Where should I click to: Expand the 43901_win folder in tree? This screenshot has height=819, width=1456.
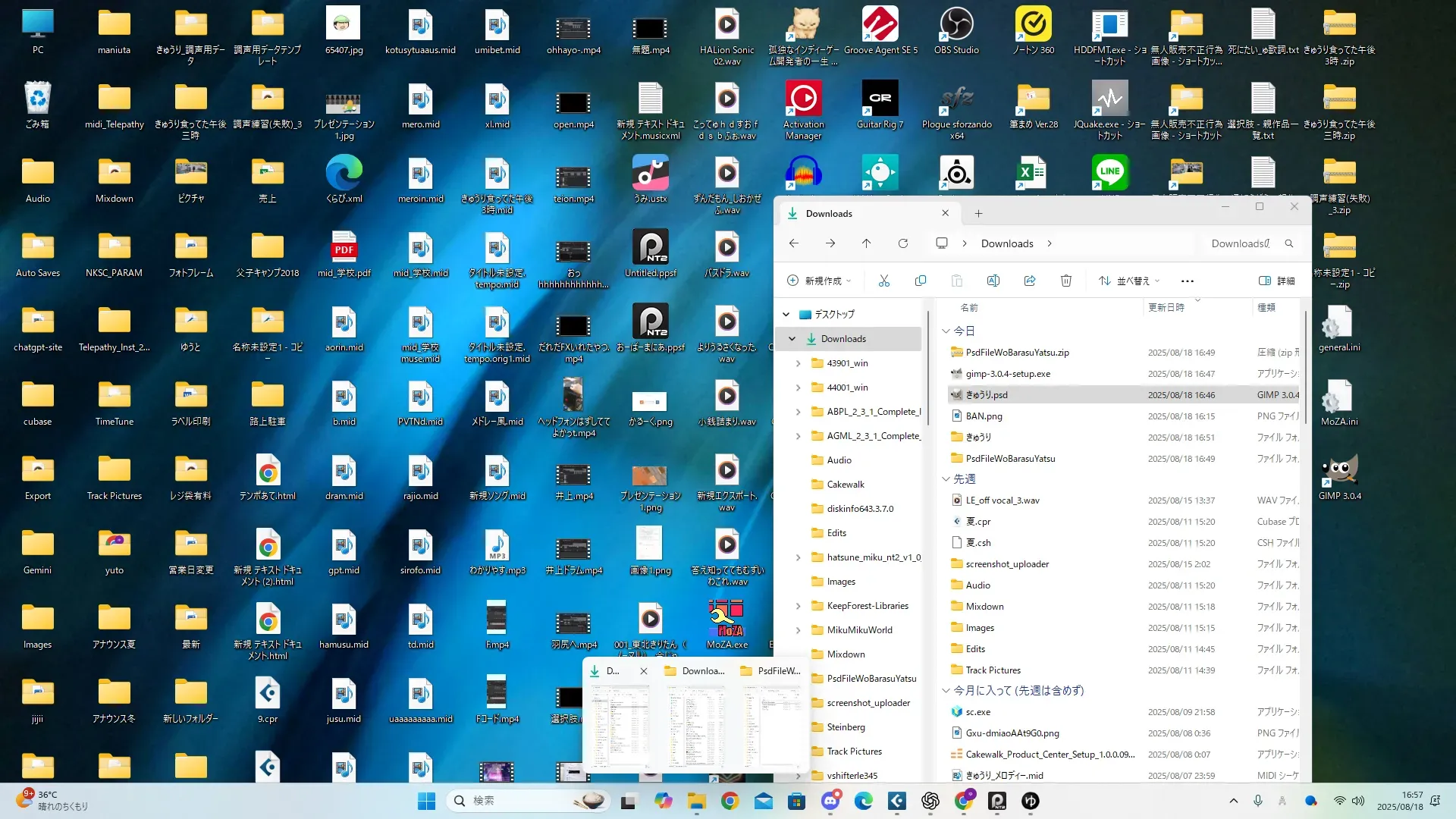tap(798, 363)
